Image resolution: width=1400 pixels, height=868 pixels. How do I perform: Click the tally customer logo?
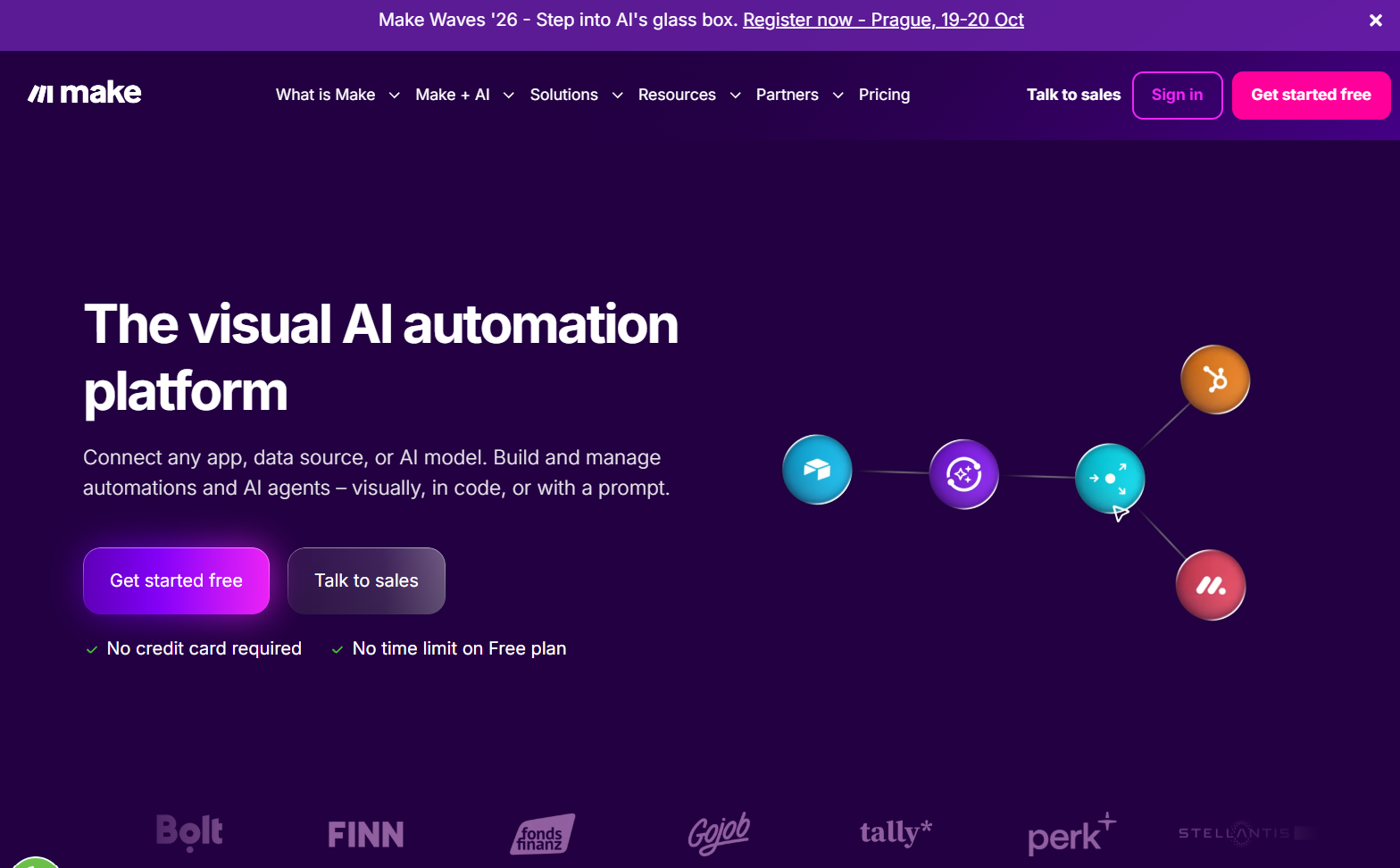pyautogui.click(x=896, y=832)
